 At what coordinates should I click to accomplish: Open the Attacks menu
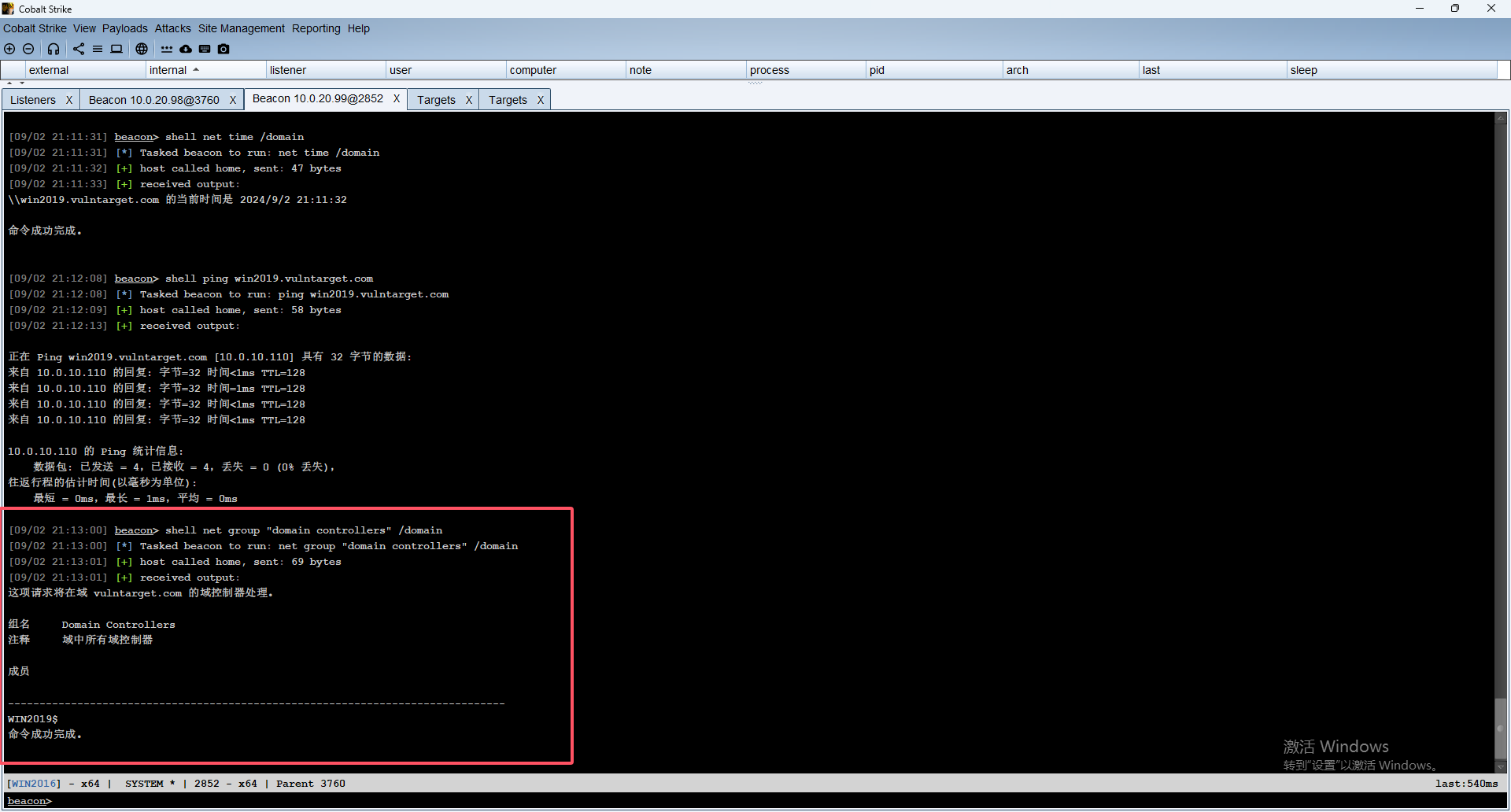172,28
